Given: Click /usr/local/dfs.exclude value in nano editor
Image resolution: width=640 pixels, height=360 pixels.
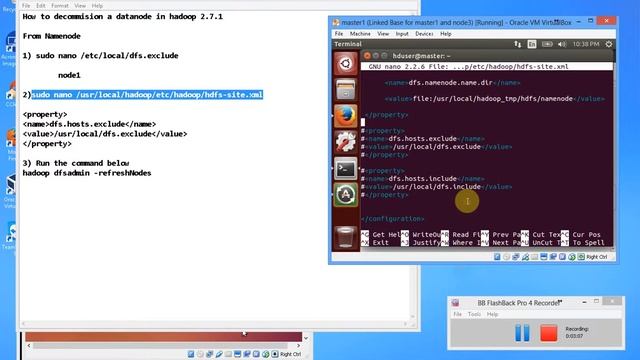Looking at the screenshot, I should [x=436, y=147].
